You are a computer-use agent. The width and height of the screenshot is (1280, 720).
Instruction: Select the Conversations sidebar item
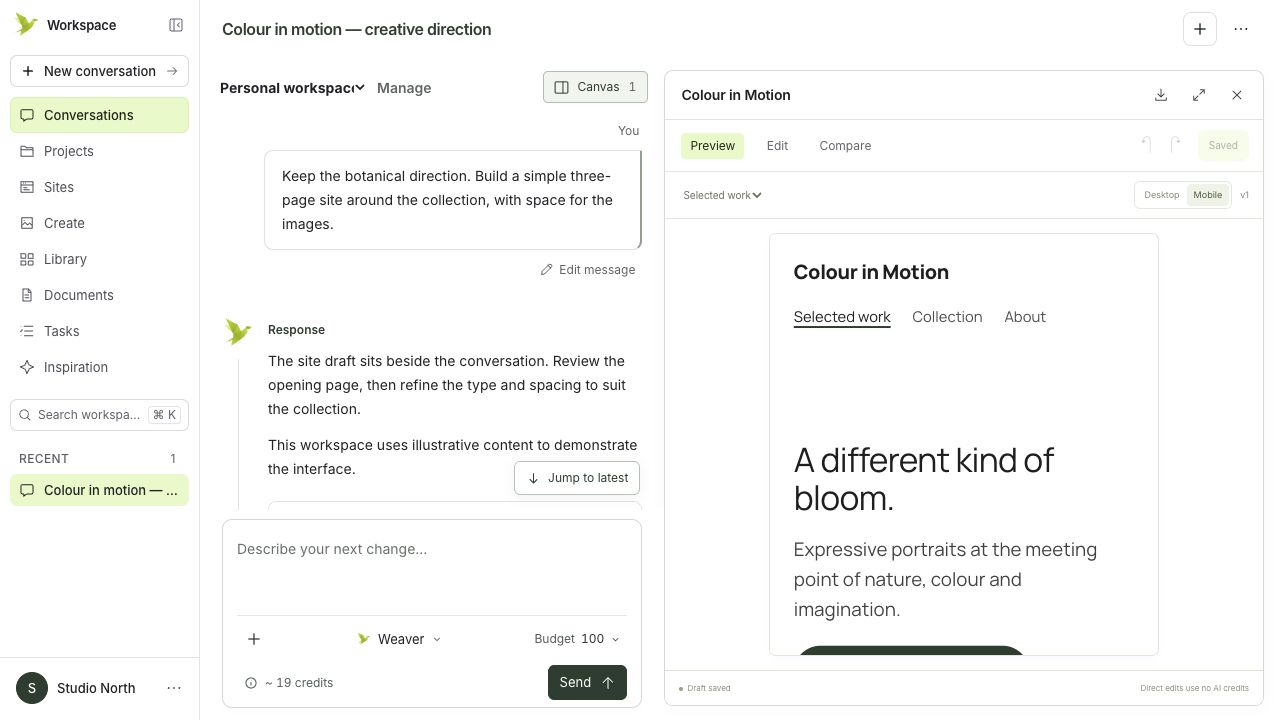[x=99, y=115]
